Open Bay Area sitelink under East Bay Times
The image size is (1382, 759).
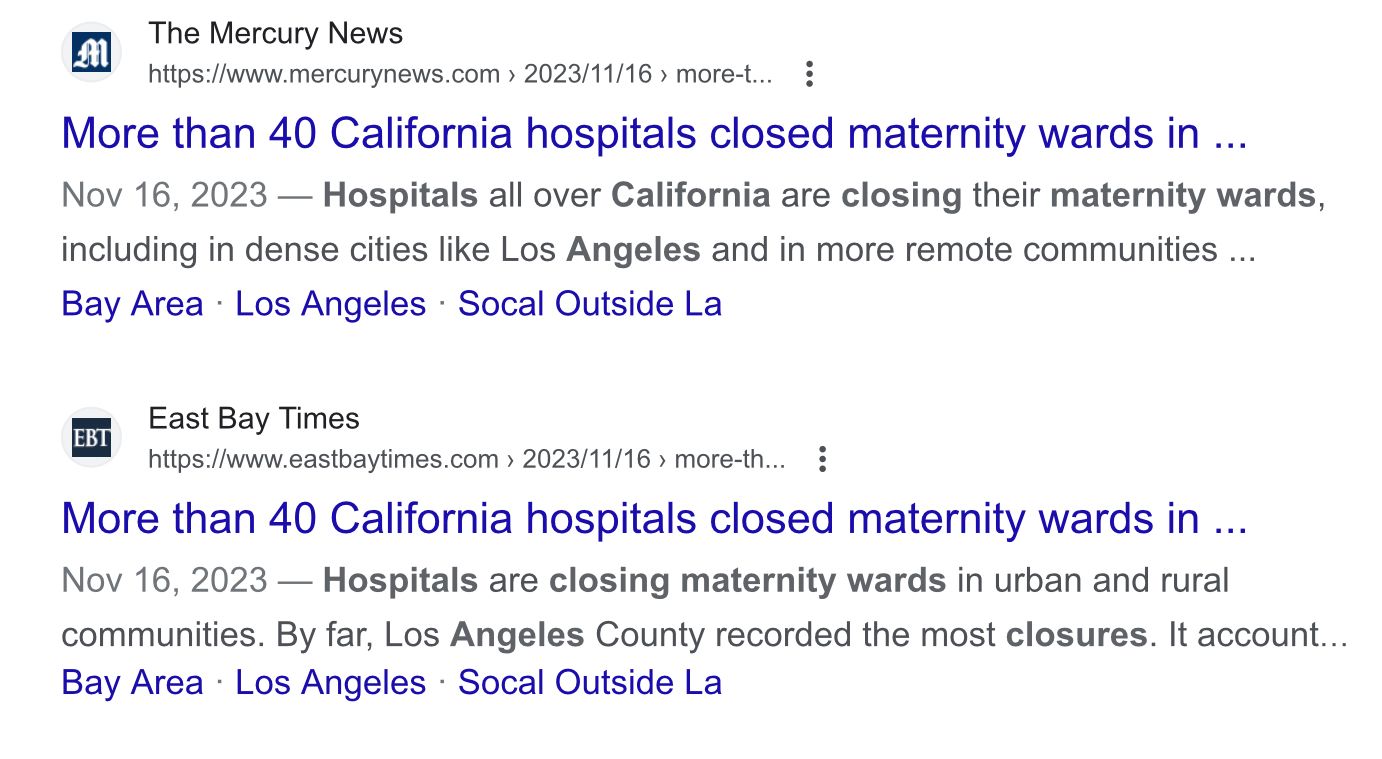[132, 683]
